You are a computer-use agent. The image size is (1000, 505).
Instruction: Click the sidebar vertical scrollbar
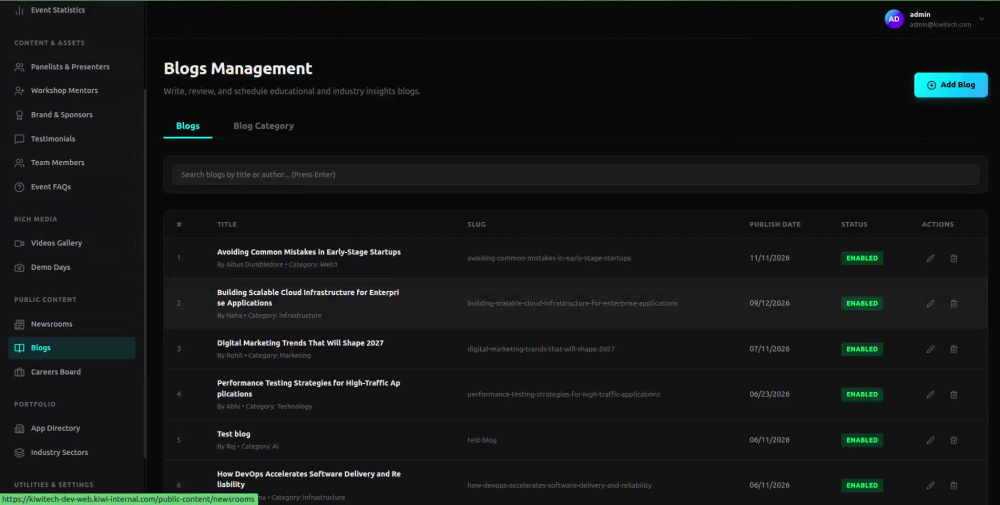point(145,274)
